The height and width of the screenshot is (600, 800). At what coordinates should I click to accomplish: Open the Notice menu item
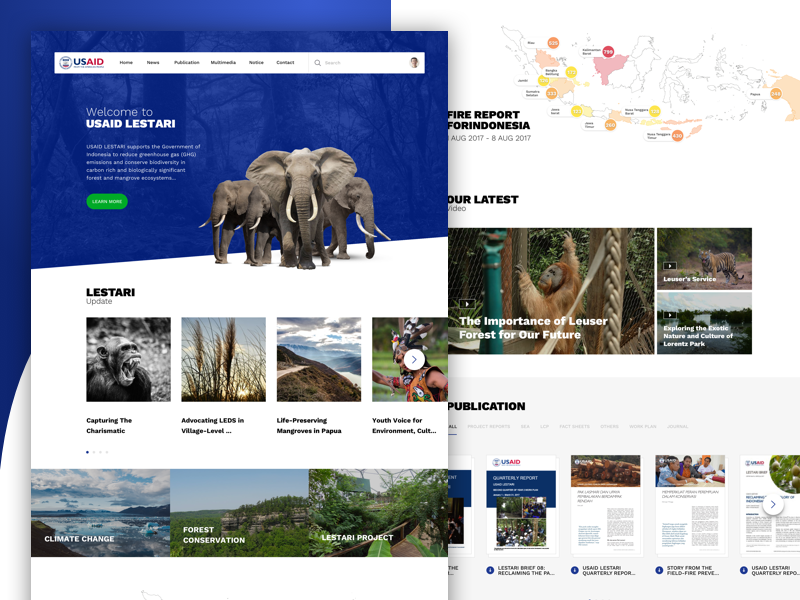[x=256, y=62]
